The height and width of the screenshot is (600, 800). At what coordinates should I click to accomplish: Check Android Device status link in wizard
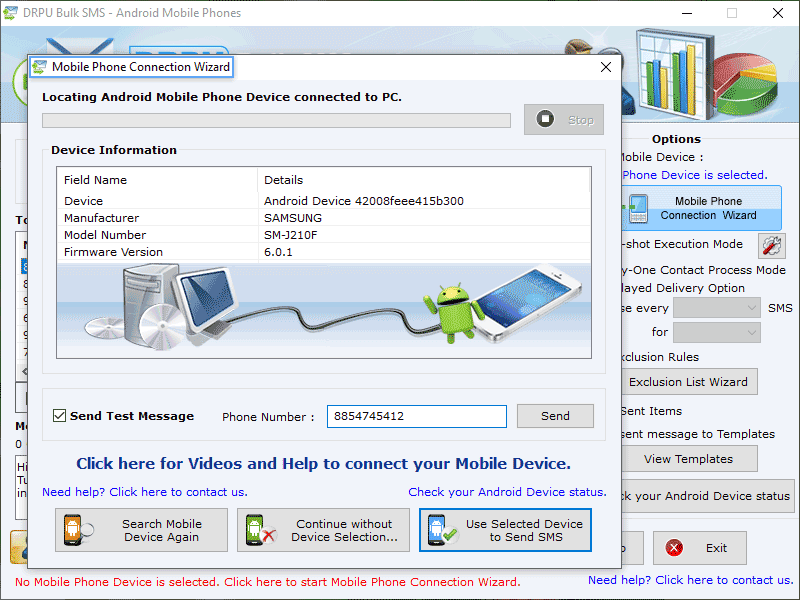click(507, 492)
